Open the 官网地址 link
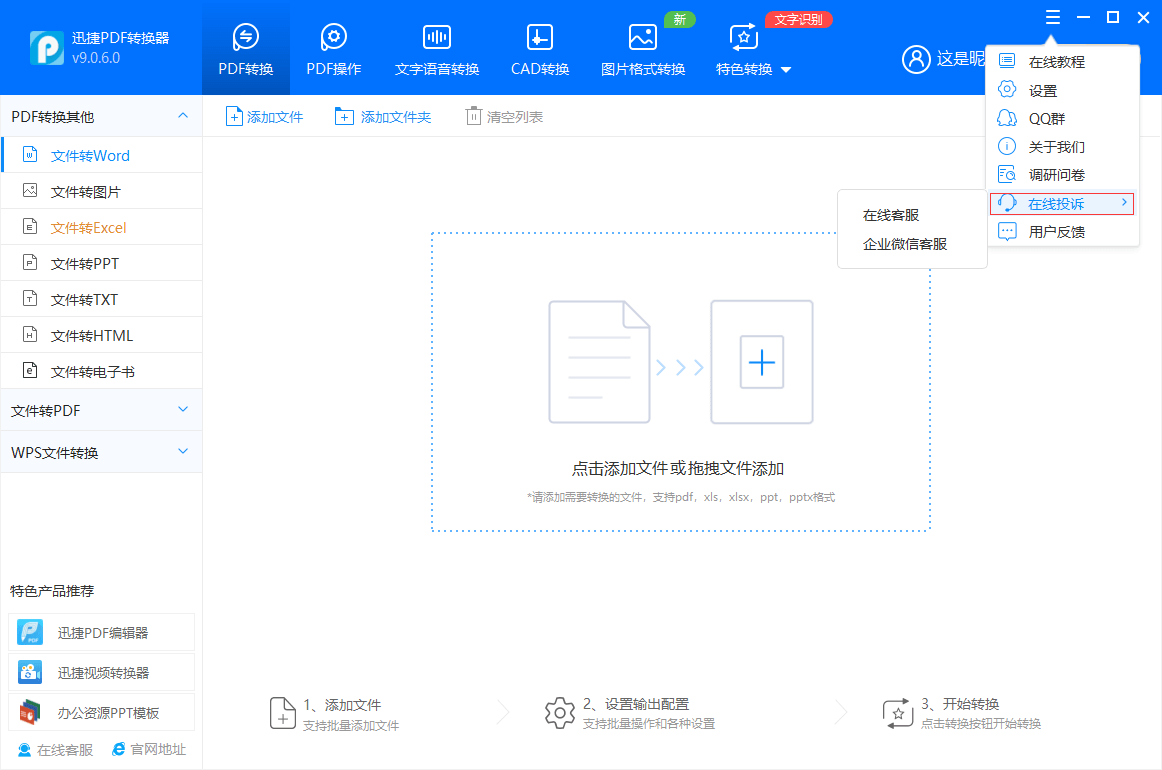Image resolution: width=1162 pixels, height=770 pixels. pos(149,749)
